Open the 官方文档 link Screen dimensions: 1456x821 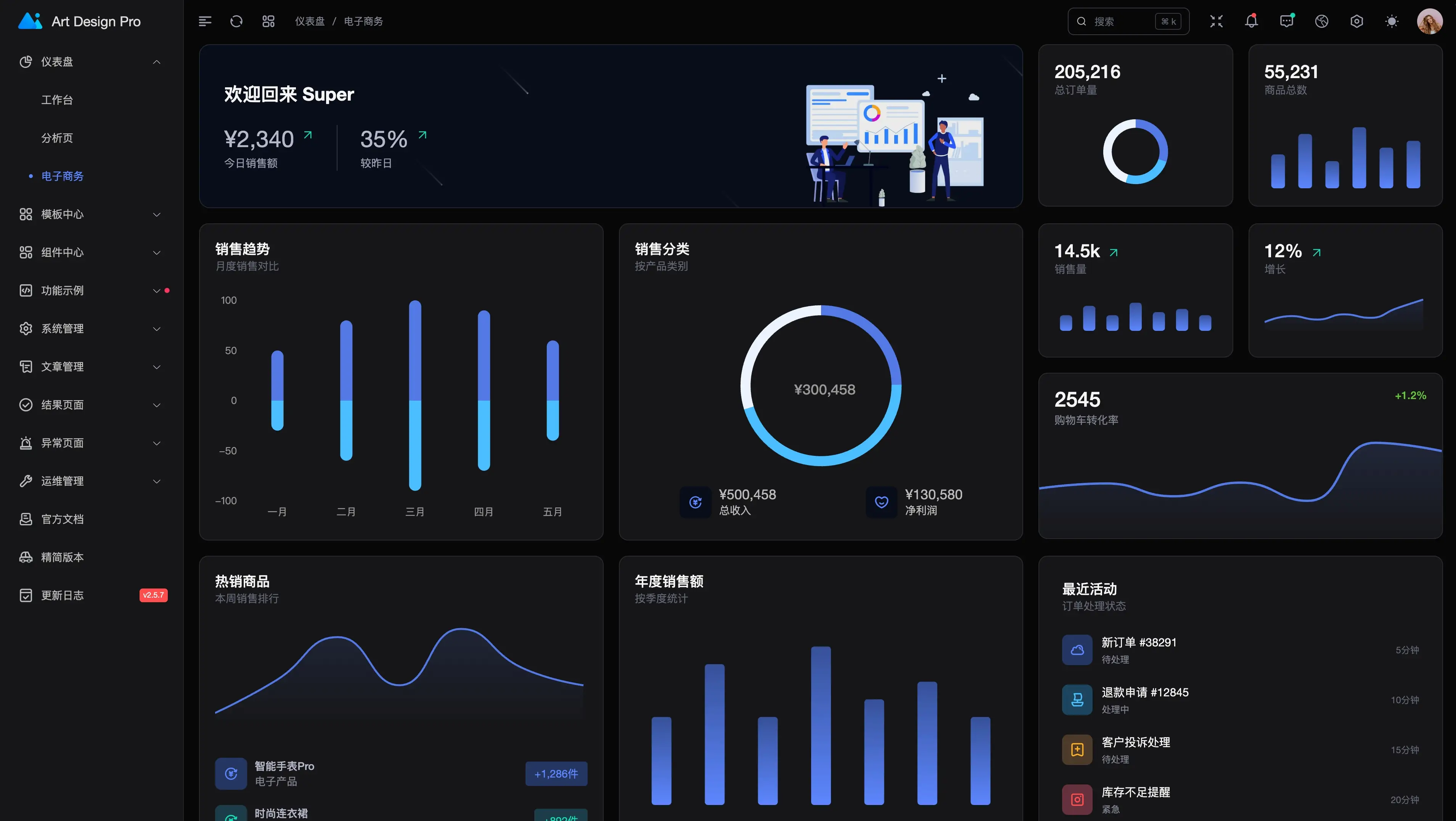point(62,519)
